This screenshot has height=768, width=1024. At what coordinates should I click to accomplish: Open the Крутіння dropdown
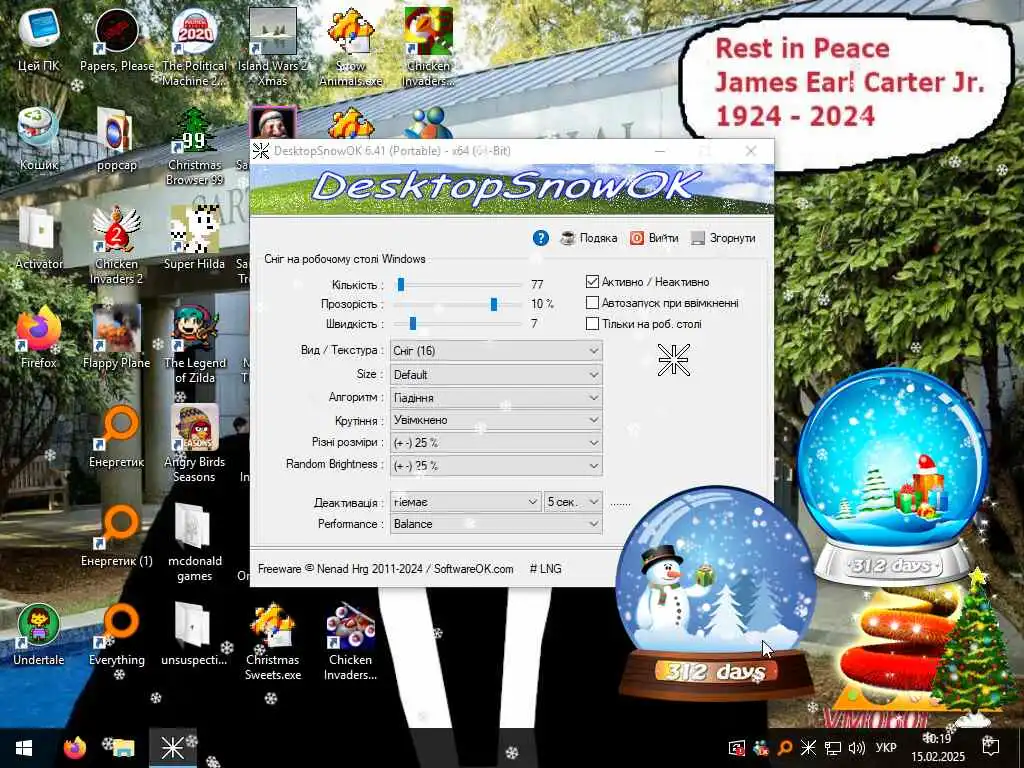point(496,420)
